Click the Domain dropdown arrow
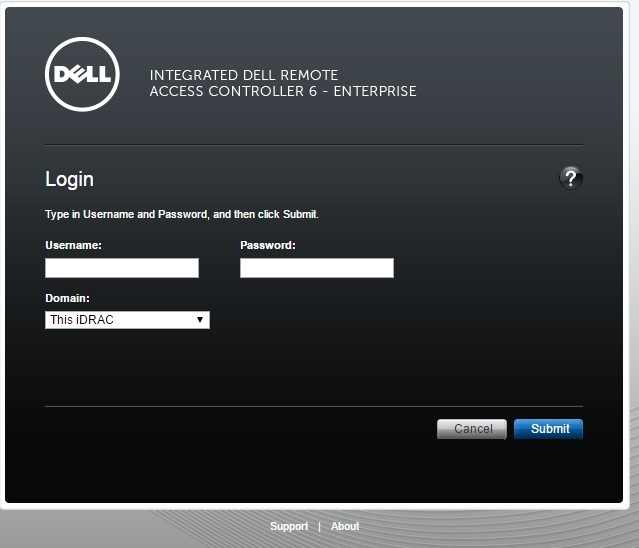Viewport: 639px width, 548px height. pyautogui.click(x=200, y=320)
